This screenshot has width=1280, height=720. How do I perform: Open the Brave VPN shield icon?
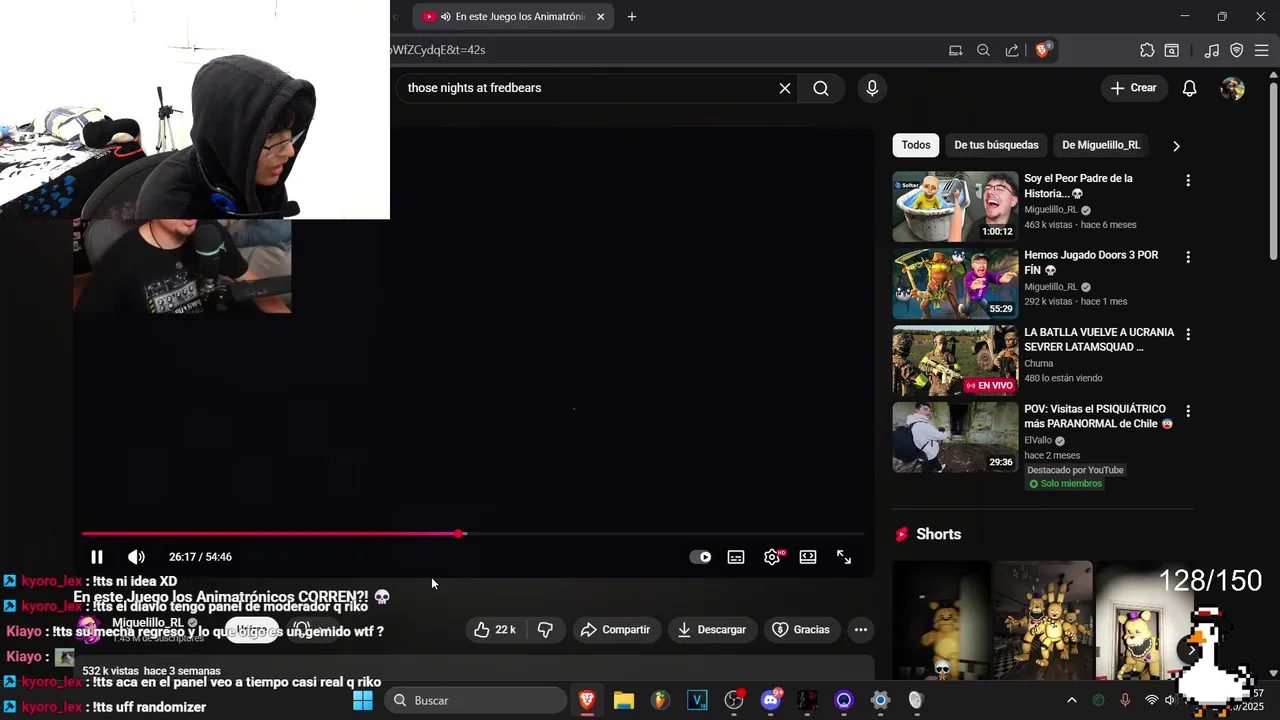pos(1237,50)
